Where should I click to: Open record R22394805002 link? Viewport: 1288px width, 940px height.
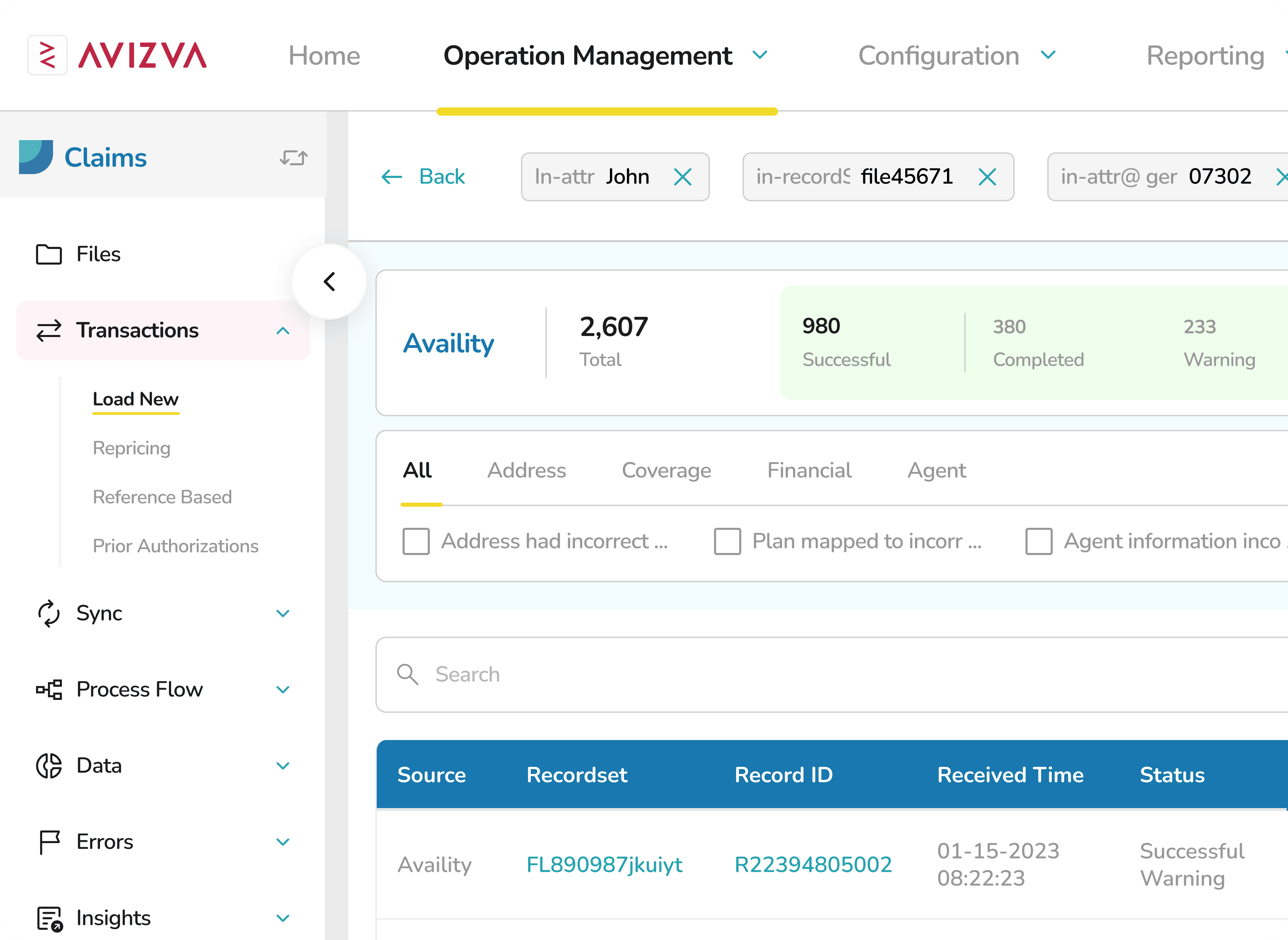813,865
